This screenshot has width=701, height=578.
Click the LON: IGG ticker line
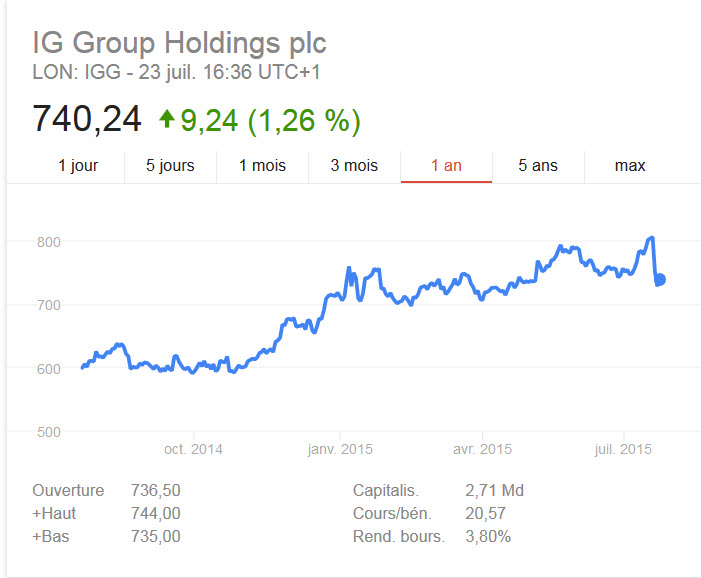[176, 72]
